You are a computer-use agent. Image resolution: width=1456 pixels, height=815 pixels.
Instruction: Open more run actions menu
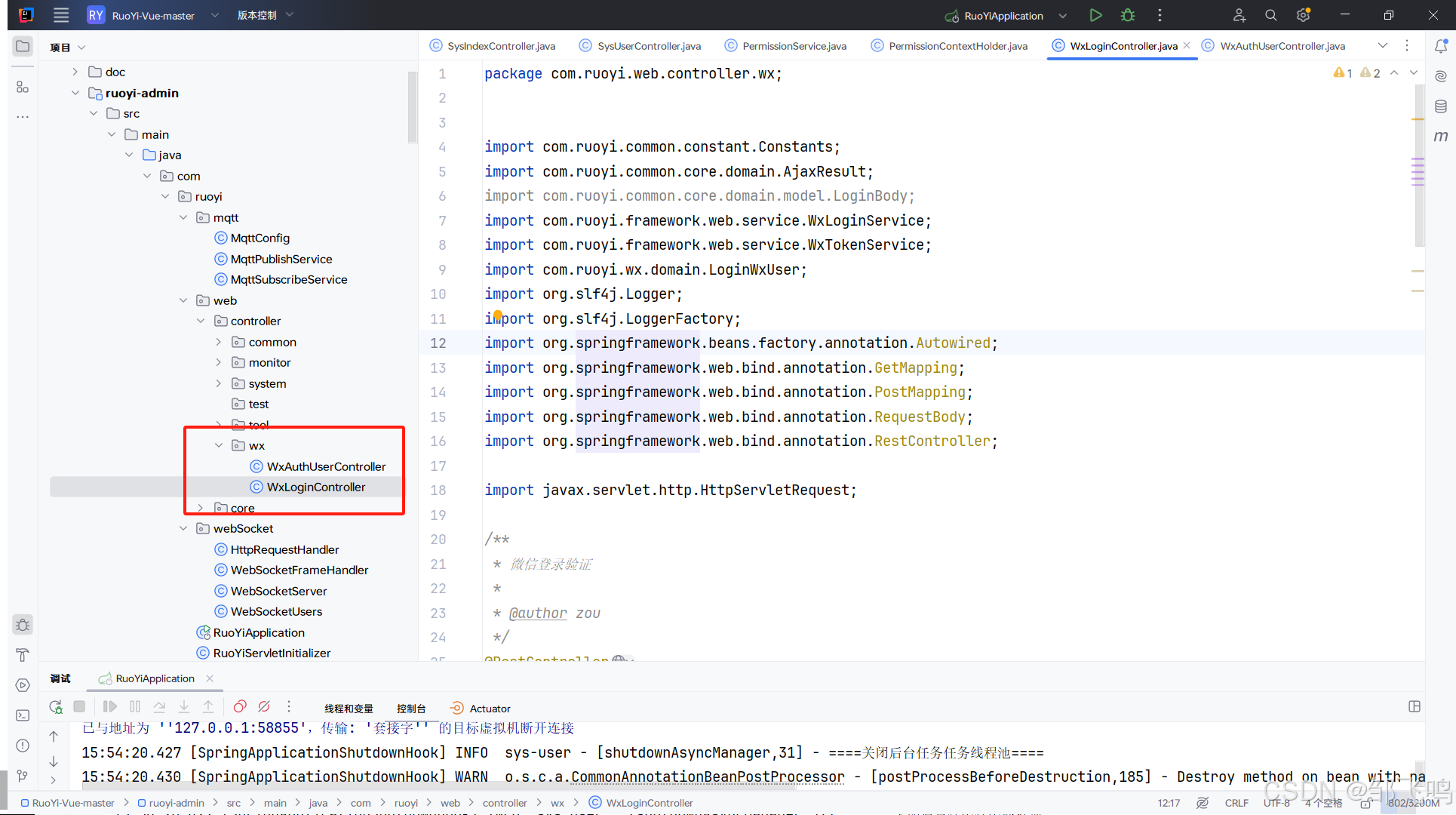click(1160, 15)
